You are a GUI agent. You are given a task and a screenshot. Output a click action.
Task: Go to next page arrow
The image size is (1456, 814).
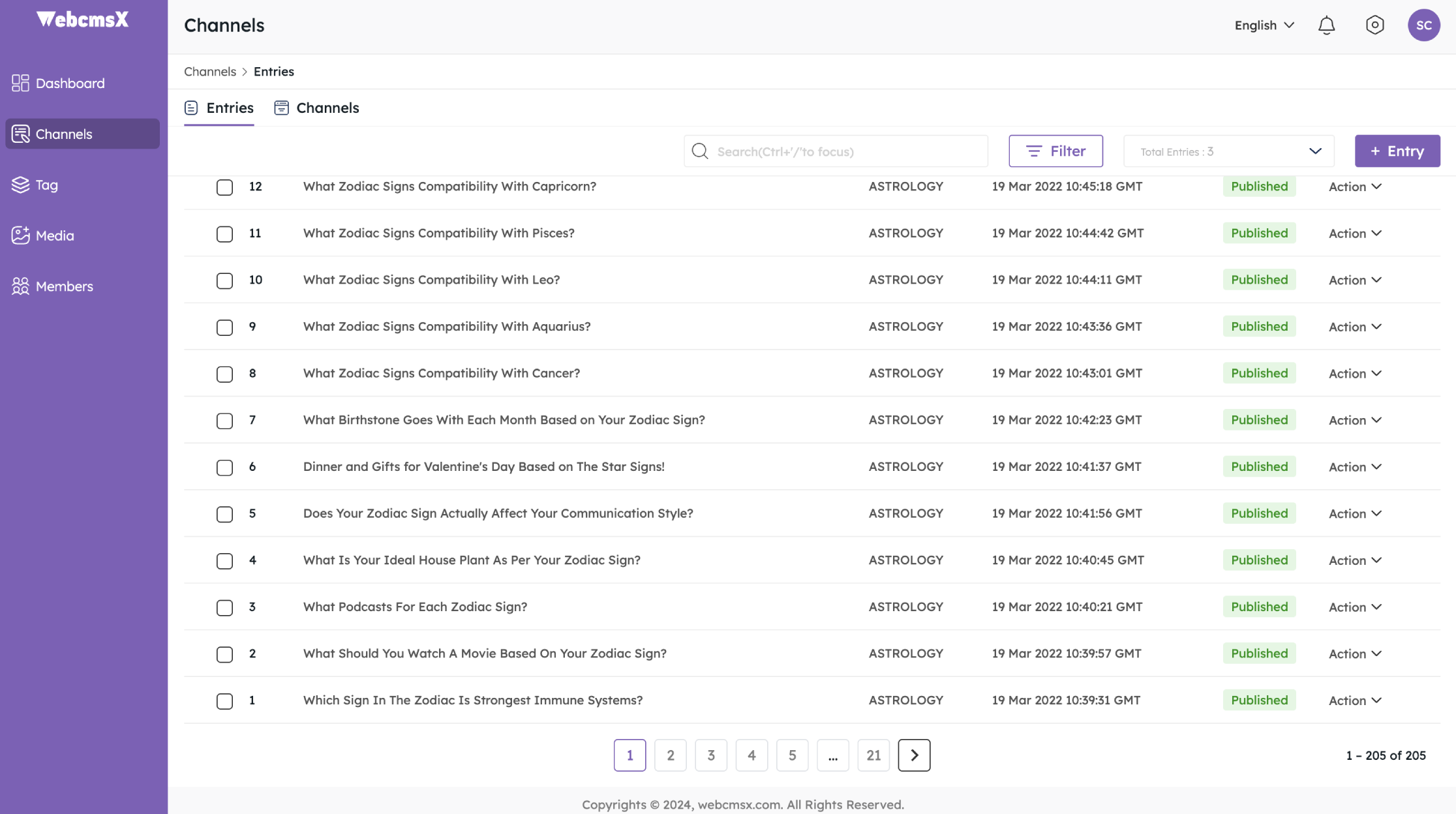point(914,755)
